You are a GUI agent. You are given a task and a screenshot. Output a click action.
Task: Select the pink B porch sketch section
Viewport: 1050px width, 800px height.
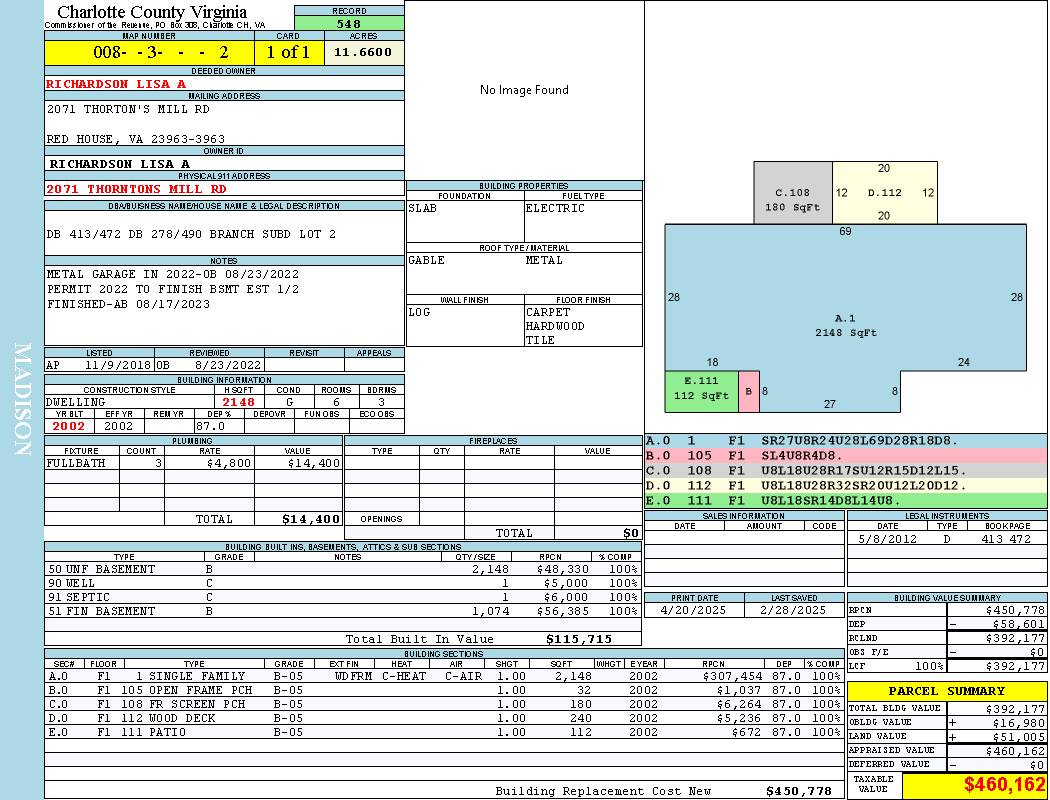749,391
